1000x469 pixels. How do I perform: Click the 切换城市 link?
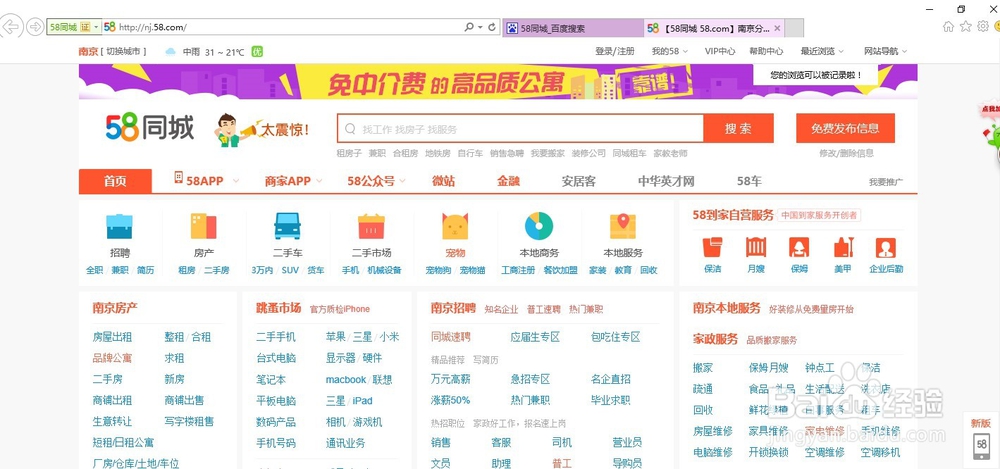(126, 52)
